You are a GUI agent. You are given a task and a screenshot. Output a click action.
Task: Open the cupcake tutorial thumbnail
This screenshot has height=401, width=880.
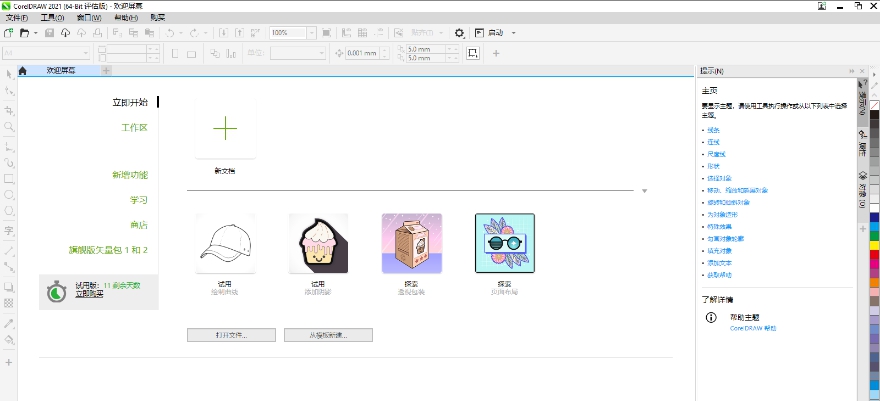coord(318,243)
